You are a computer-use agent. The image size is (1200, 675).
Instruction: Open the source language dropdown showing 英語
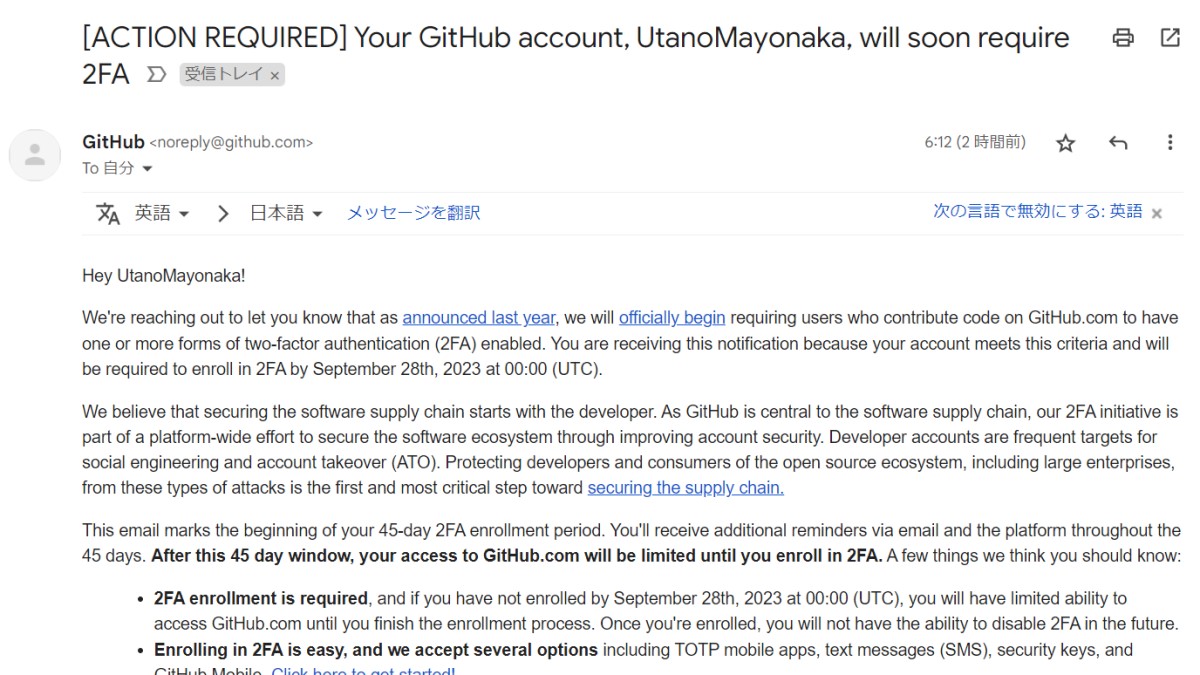pos(160,212)
